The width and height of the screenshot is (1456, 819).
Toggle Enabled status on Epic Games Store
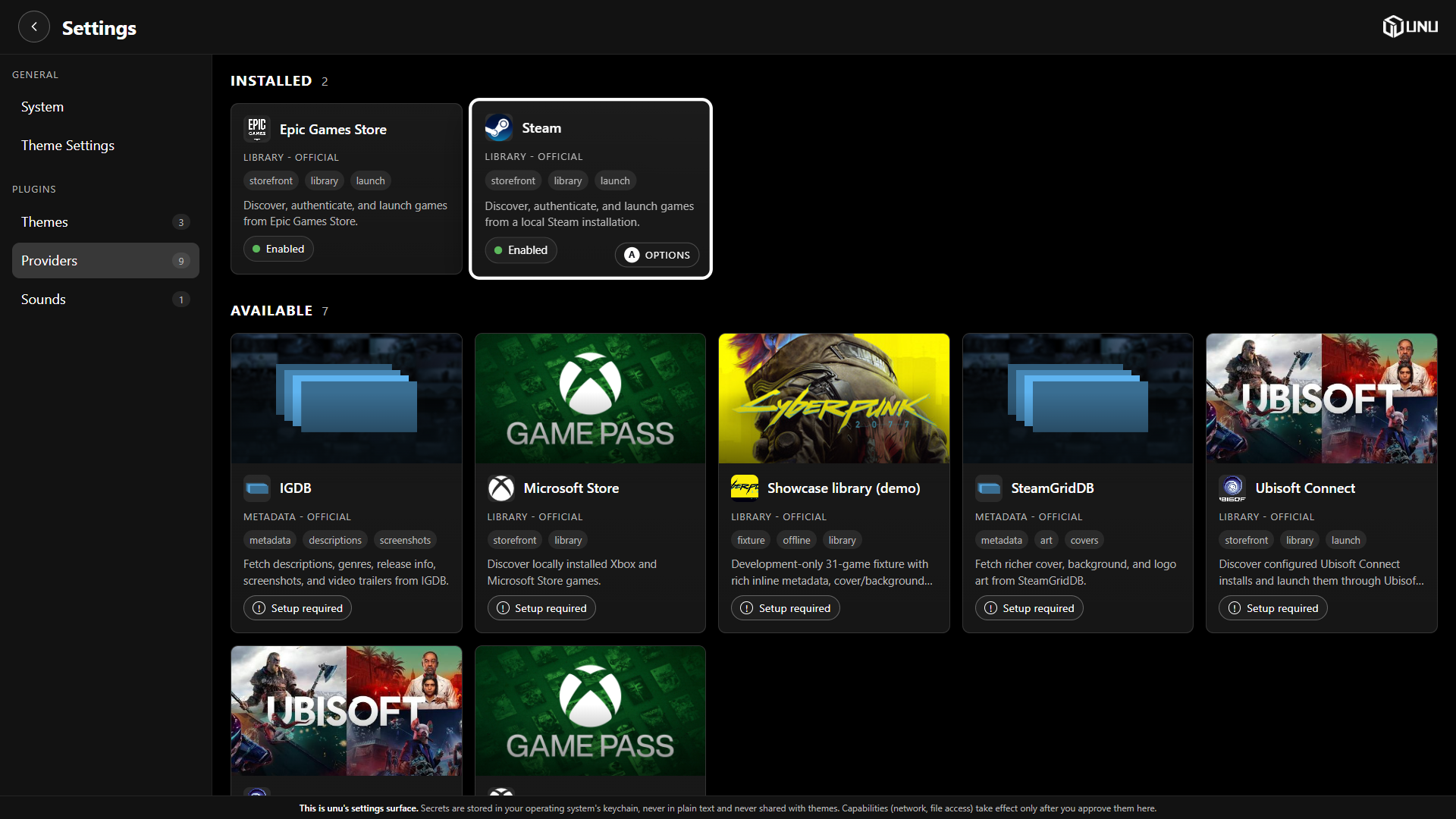tap(278, 249)
